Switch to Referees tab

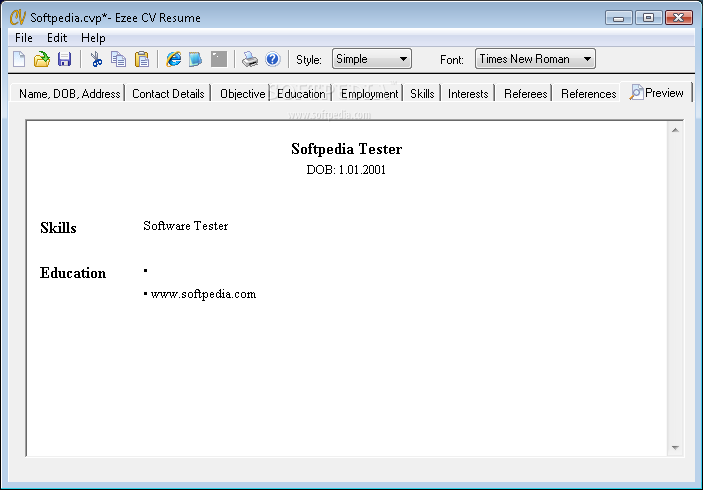(525, 94)
